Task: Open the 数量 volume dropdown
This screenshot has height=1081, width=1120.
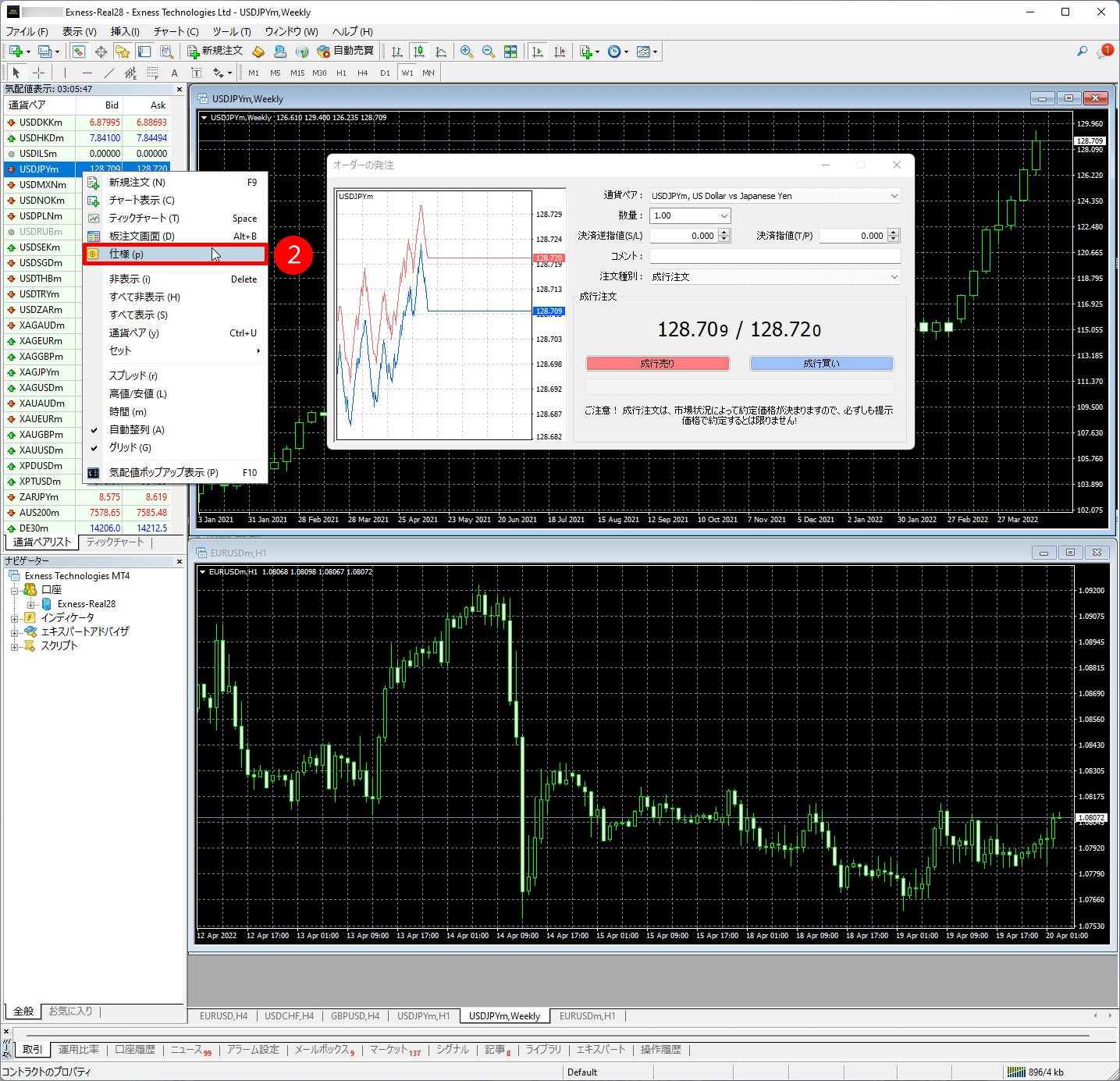Action: coord(690,215)
